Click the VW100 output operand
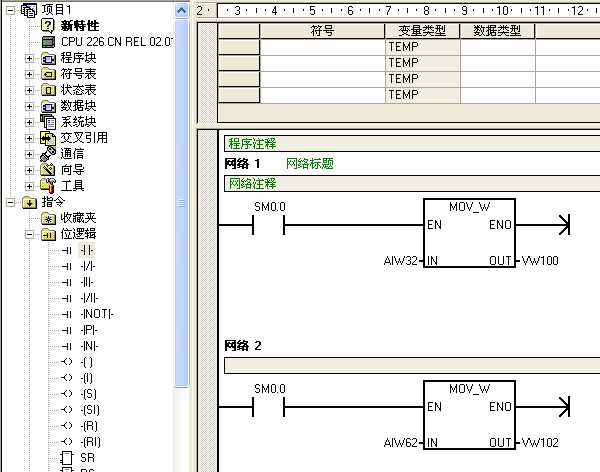 (x=540, y=261)
